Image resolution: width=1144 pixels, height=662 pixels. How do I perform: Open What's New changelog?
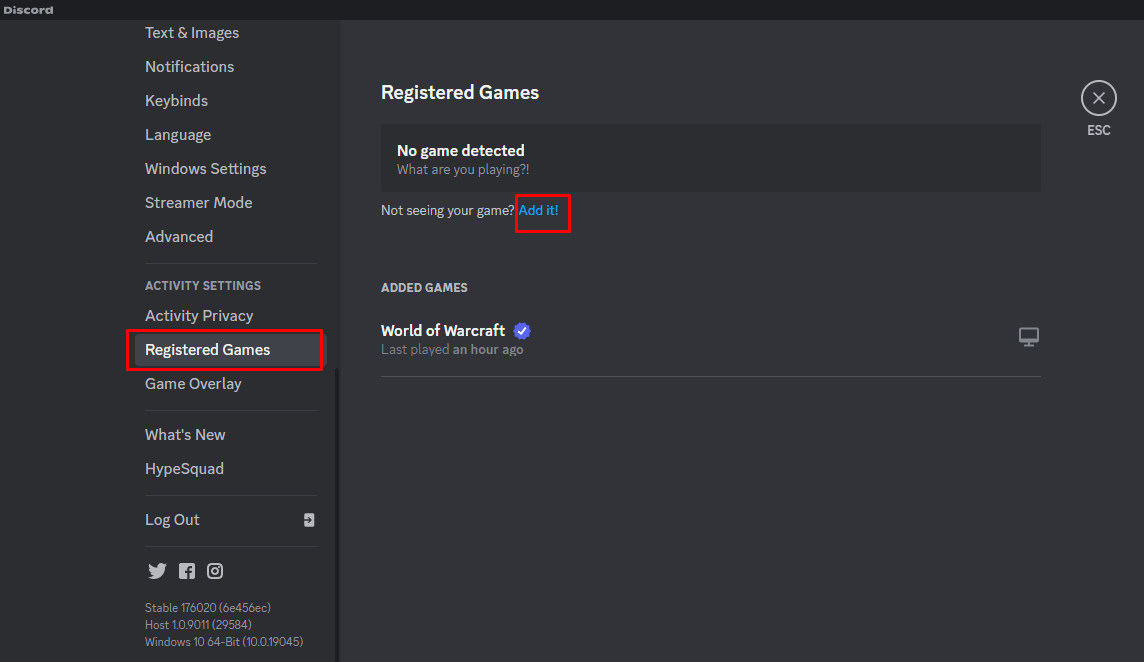click(185, 435)
